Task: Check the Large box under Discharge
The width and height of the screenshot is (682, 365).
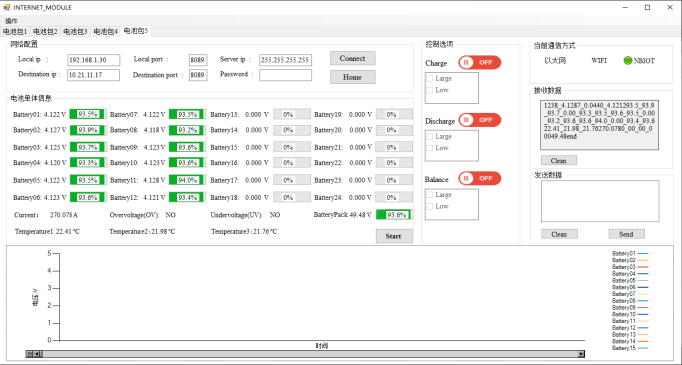Action: [430, 137]
